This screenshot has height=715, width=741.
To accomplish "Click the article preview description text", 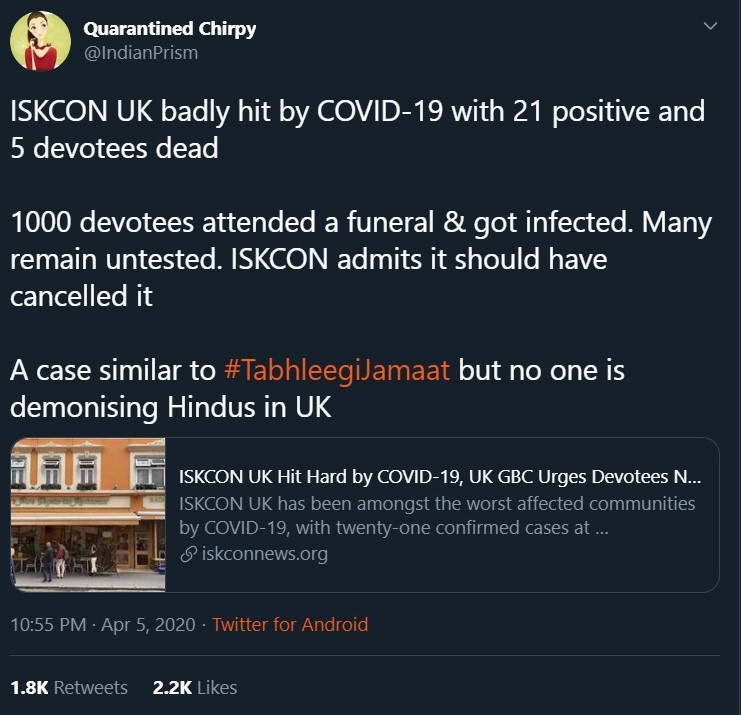I will click(x=437, y=515).
